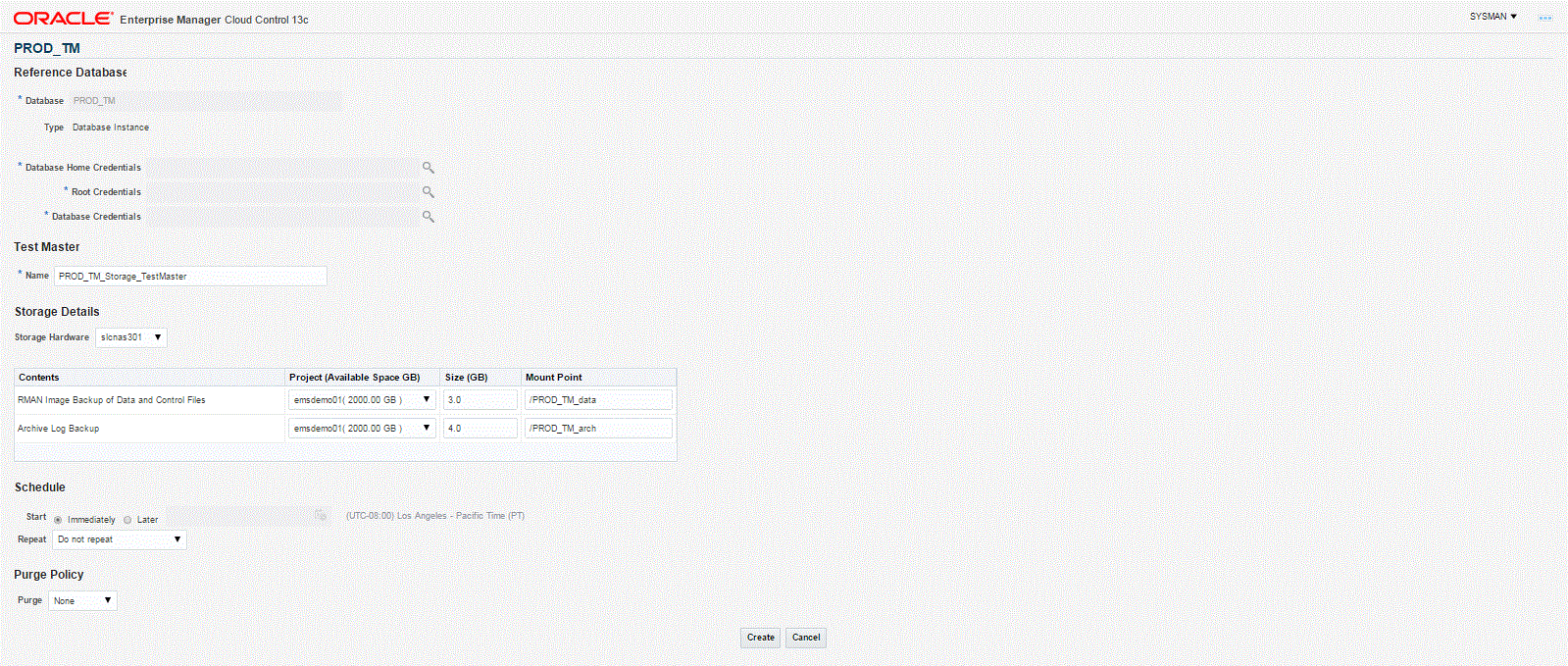Click the Purge Policy heading

(49, 575)
